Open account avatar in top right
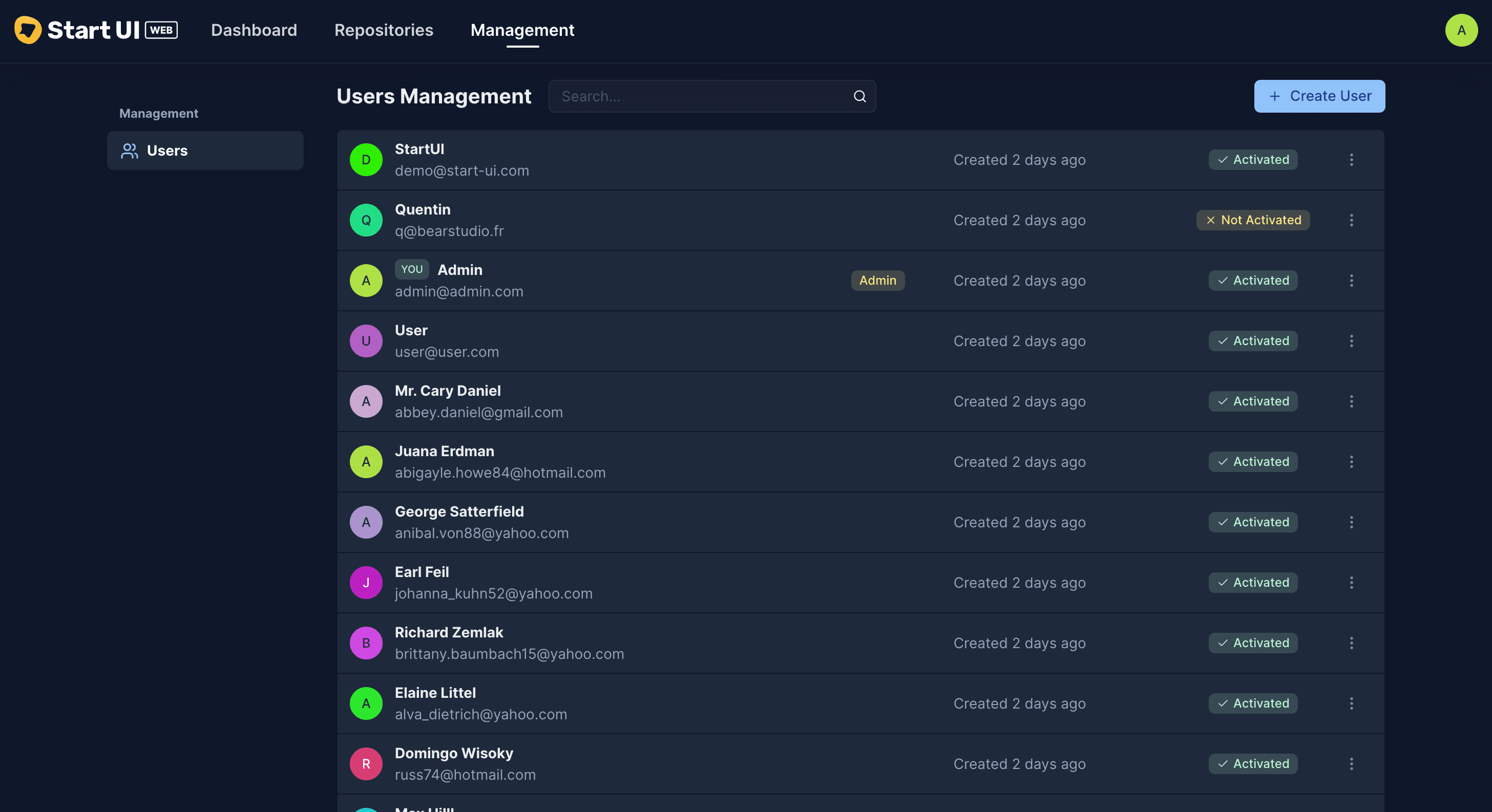The height and width of the screenshot is (812, 1492). 1461,30
